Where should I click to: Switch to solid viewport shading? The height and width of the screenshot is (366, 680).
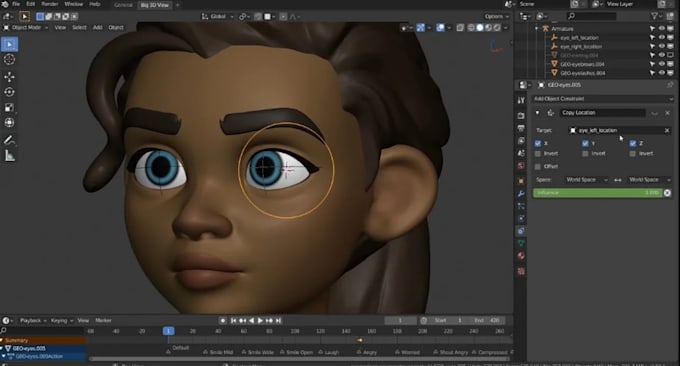coord(480,28)
